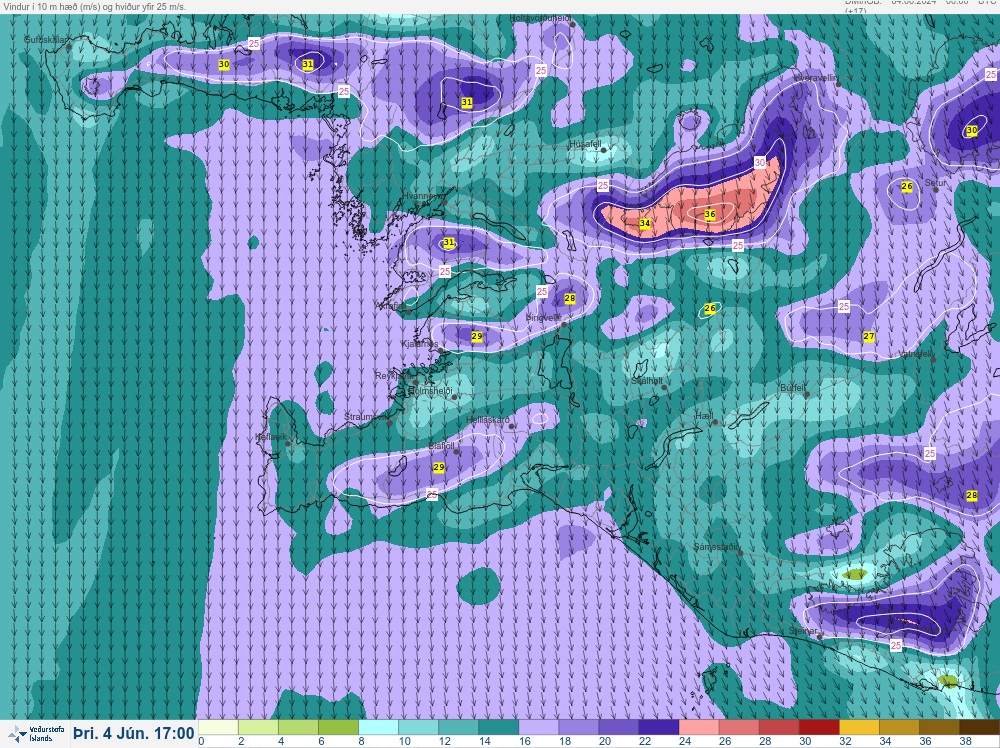This screenshot has height=748, width=1000.
Task: Click the Veðurstofa Íslands logo
Action: (x=35, y=734)
